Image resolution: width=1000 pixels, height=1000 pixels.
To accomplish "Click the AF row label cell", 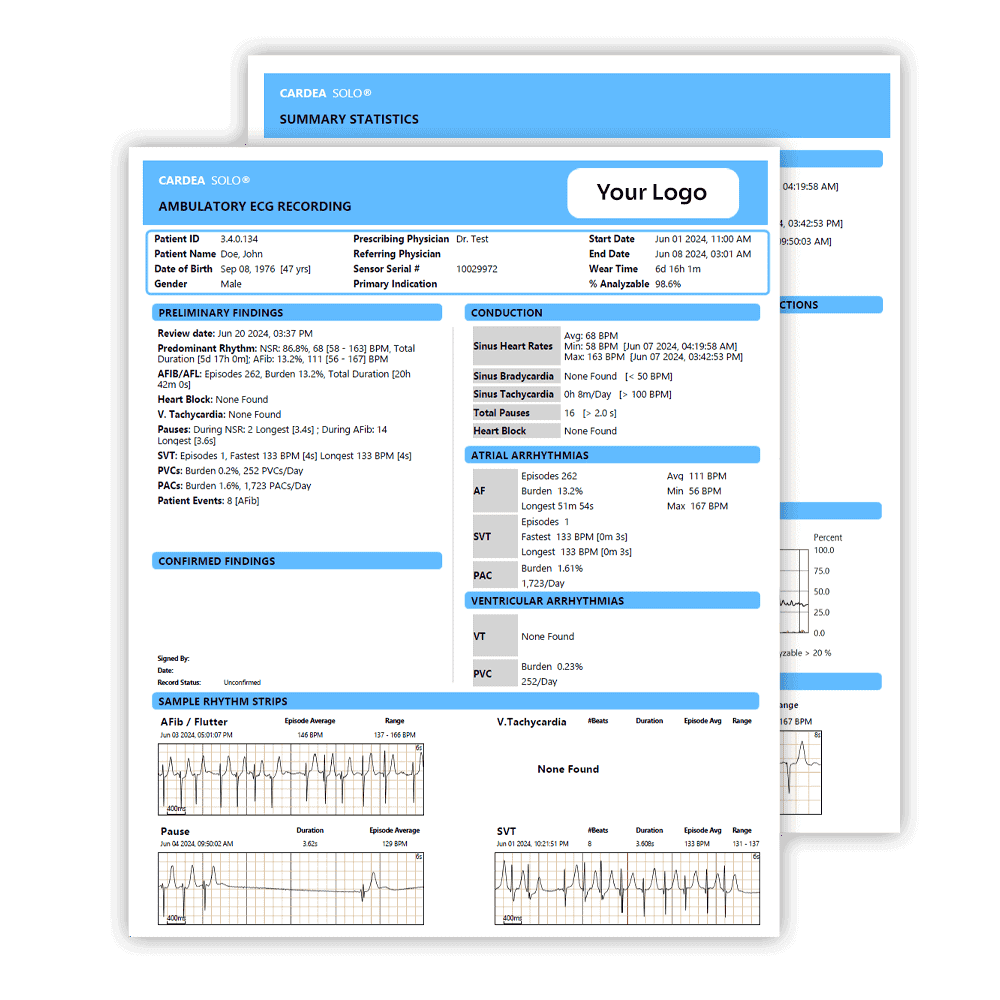I will point(495,491).
